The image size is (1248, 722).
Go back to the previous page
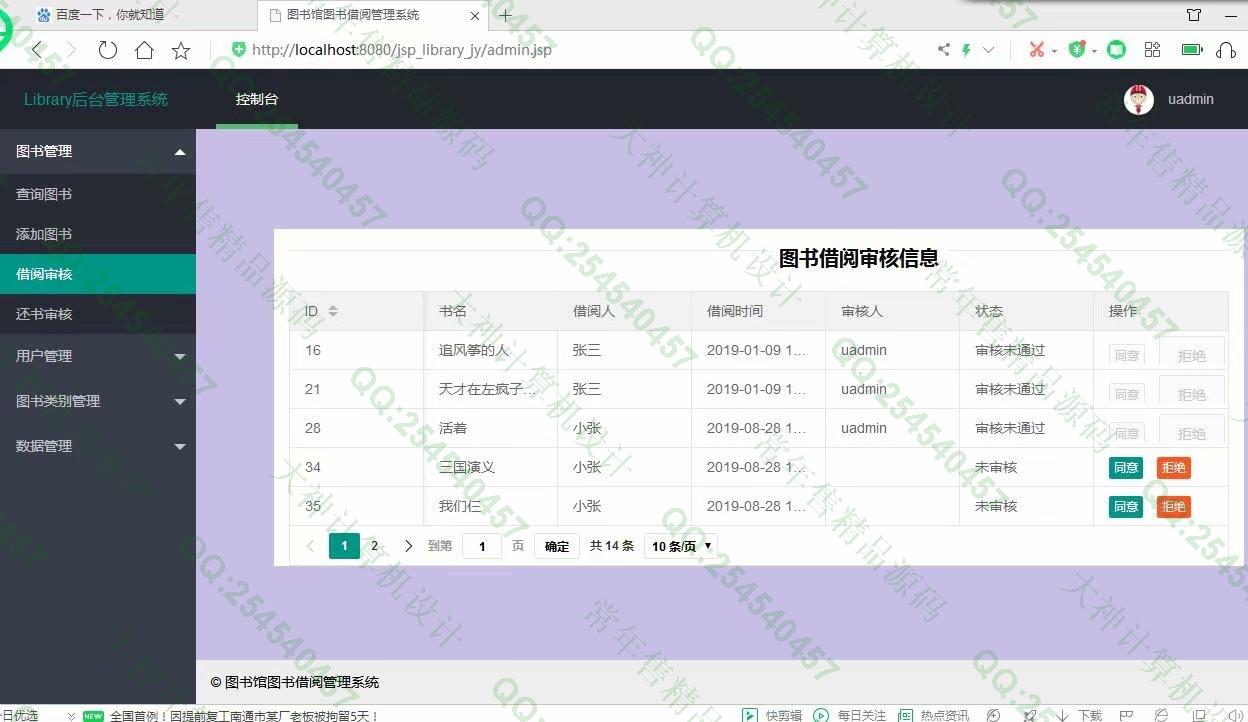coord(37,49)
